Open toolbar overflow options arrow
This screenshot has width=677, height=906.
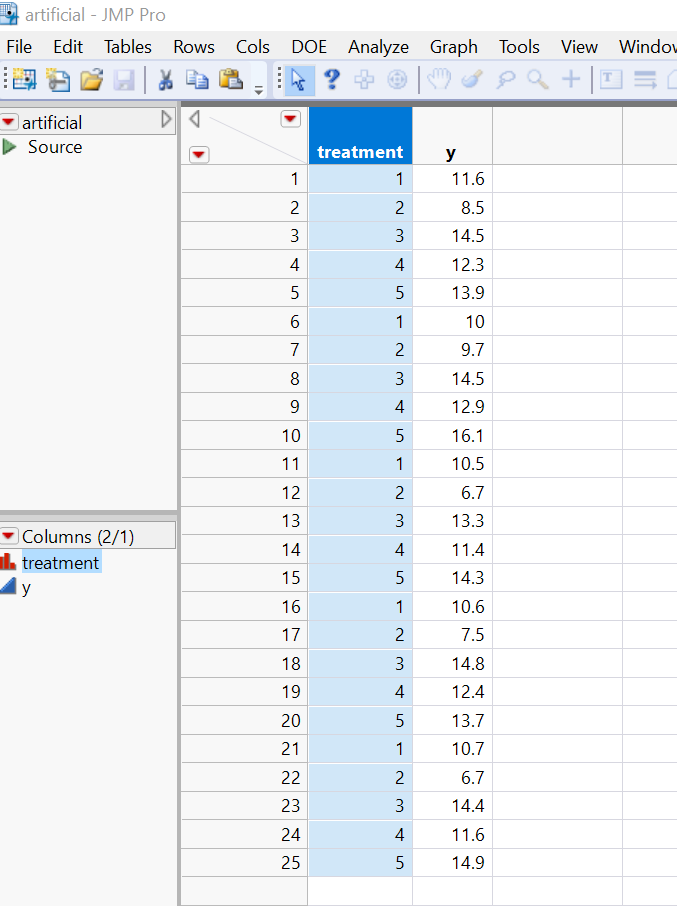click(x=259, y=90)
